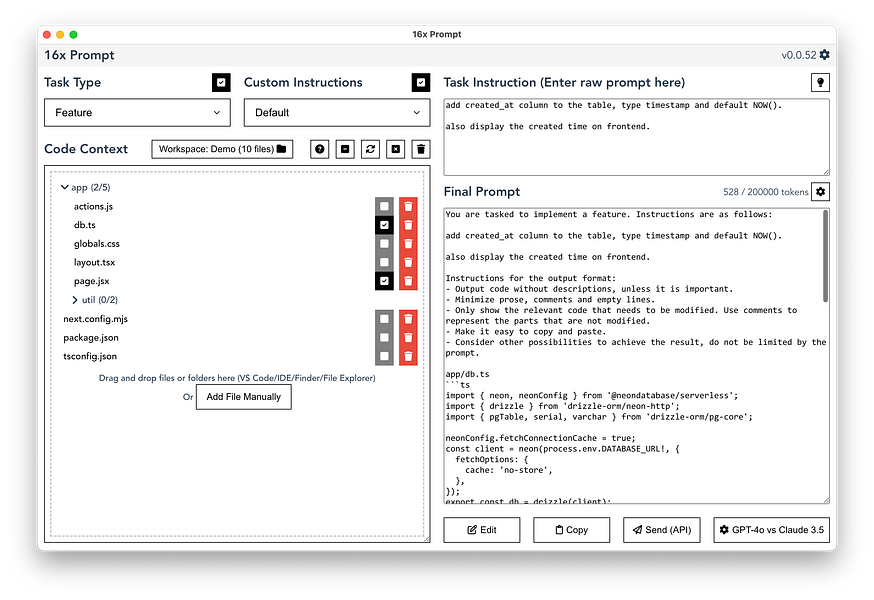
Task: Click the collapse minus icon in Code Context toolbar
Action: 345,149
